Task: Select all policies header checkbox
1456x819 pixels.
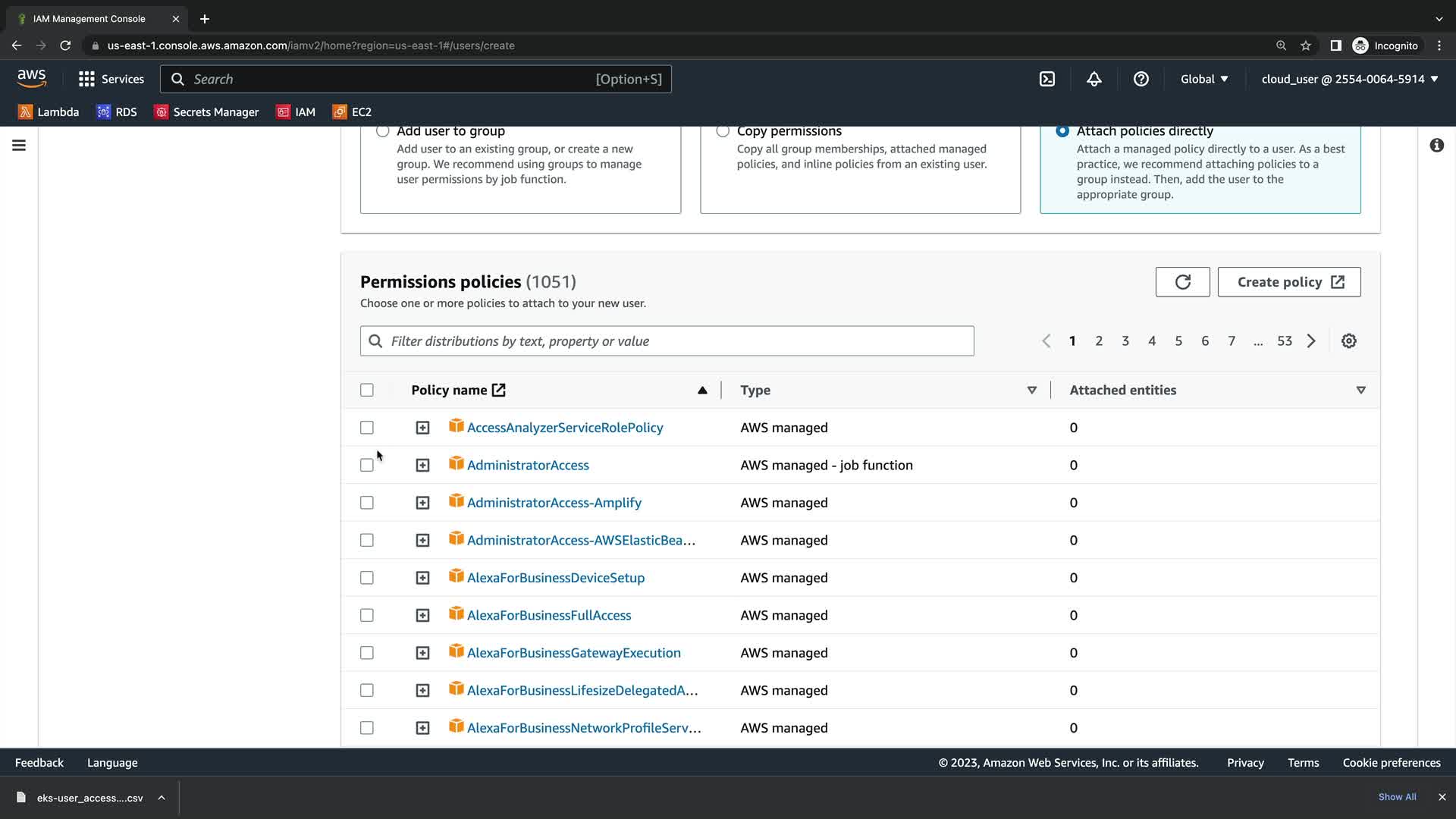Action: tap(367, 390)
